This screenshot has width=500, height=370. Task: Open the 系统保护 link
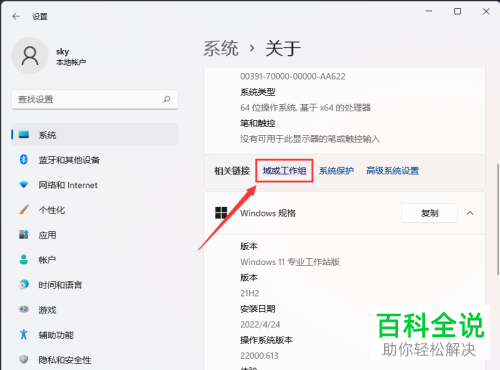336,171
